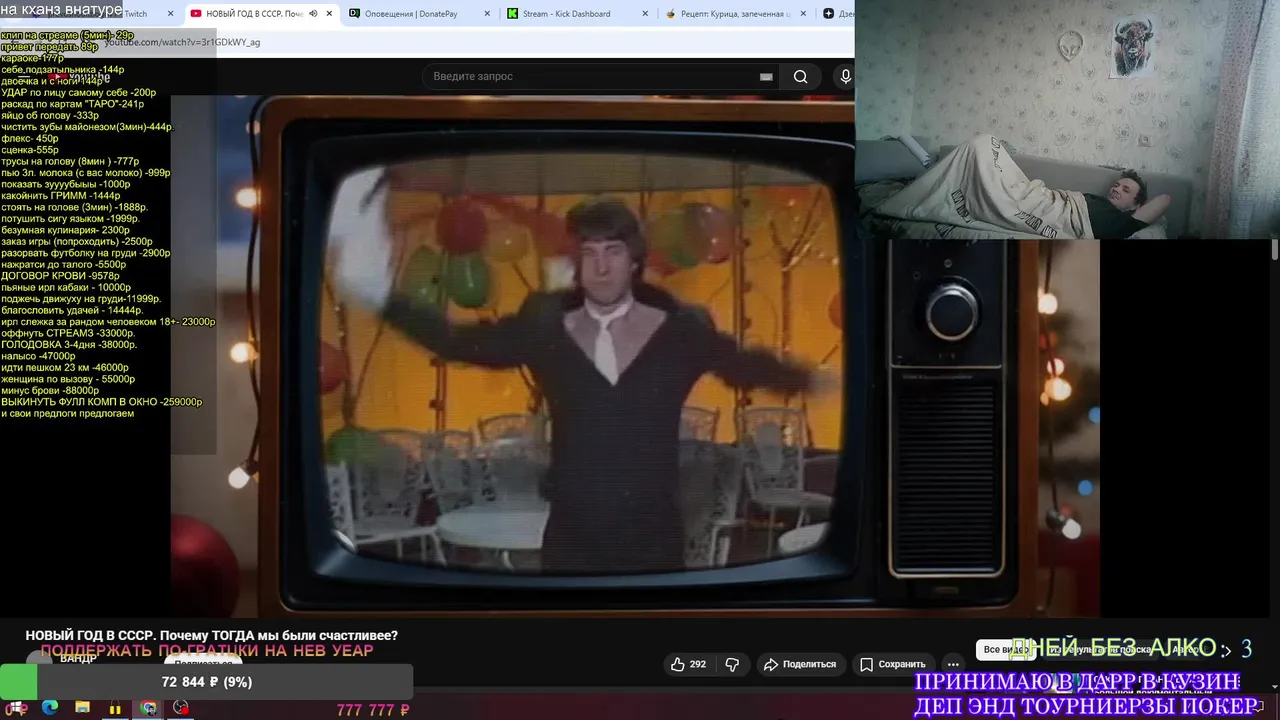Dislike the video with thumbs-down icon

coord(732,664)
